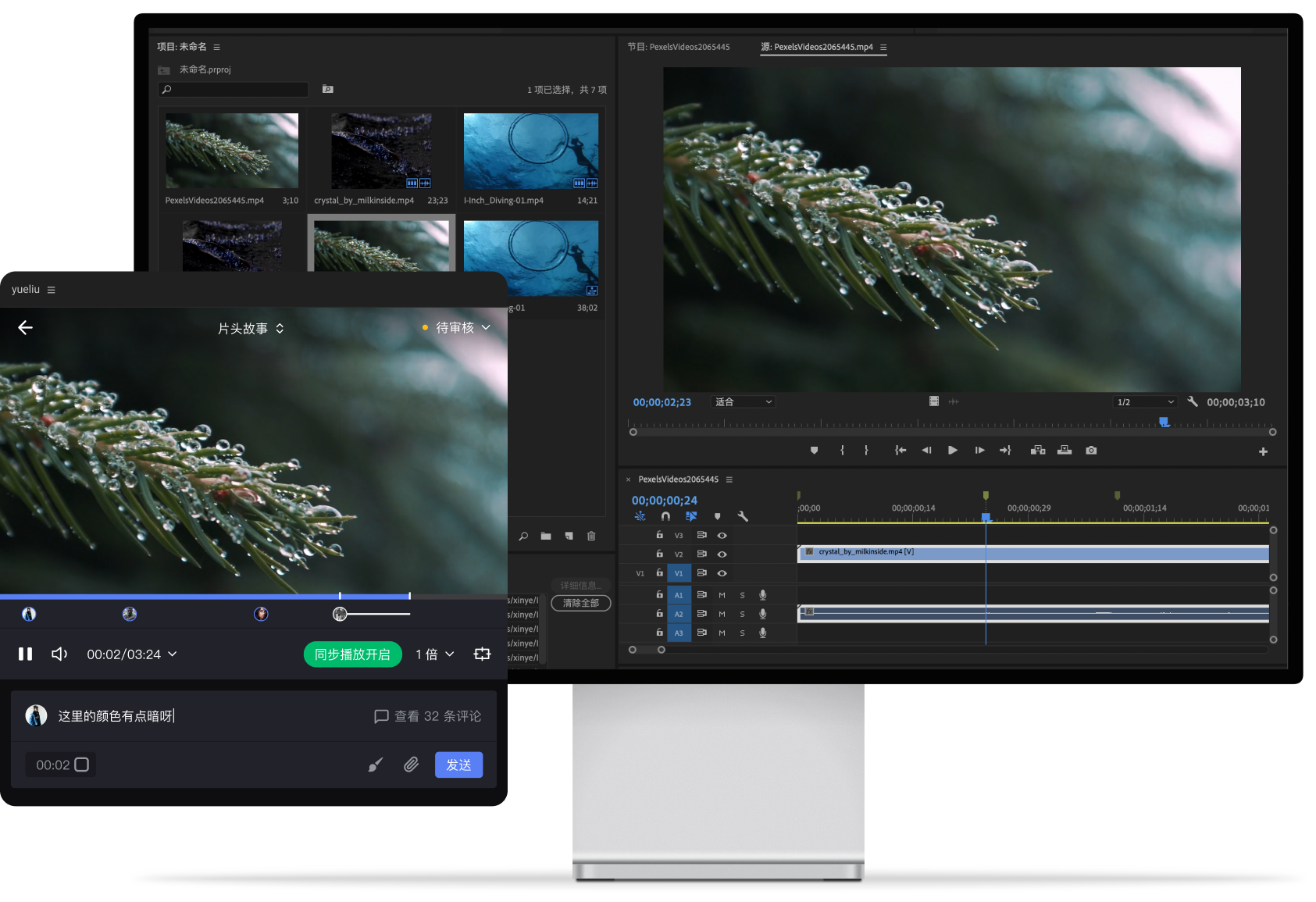Expand the 适合 zoom level dropdown
The image size is (1316, 902).
tap(744, 402)
